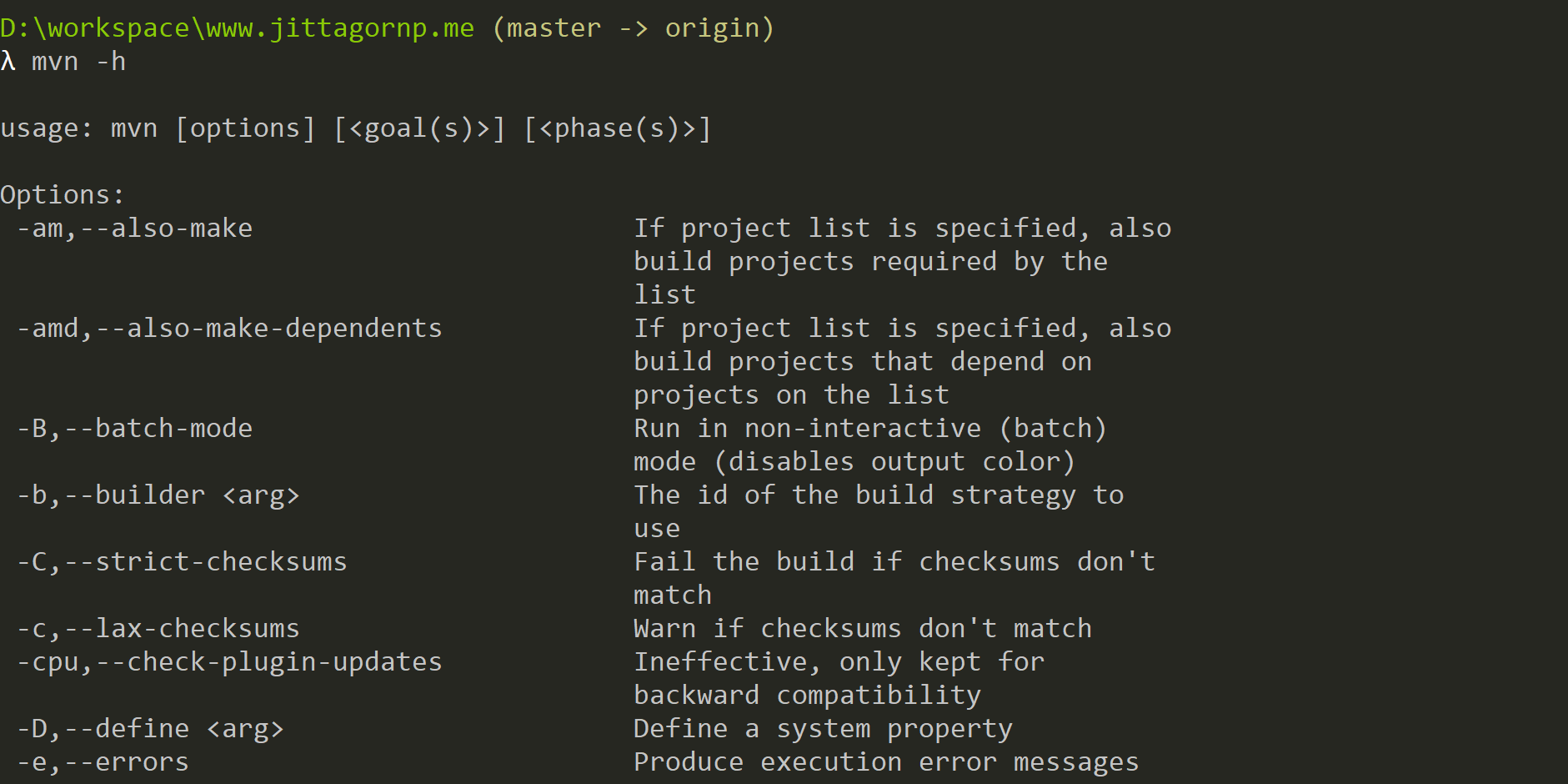Image resolution: width=1568 pixels, height=784 pixels.
Task: Click the "-cpu,--check-plugin-updates" option
Action: pos(229,662)
